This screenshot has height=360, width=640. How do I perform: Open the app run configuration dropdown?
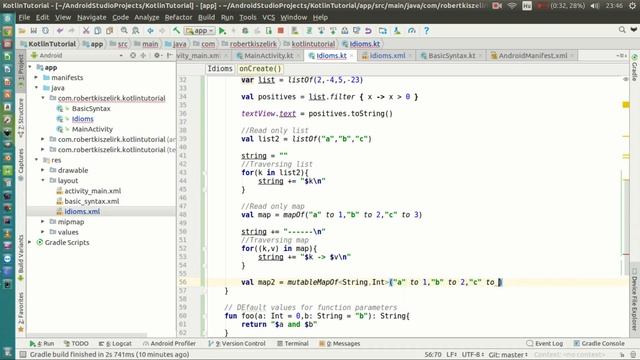click(x=200, y=31)
